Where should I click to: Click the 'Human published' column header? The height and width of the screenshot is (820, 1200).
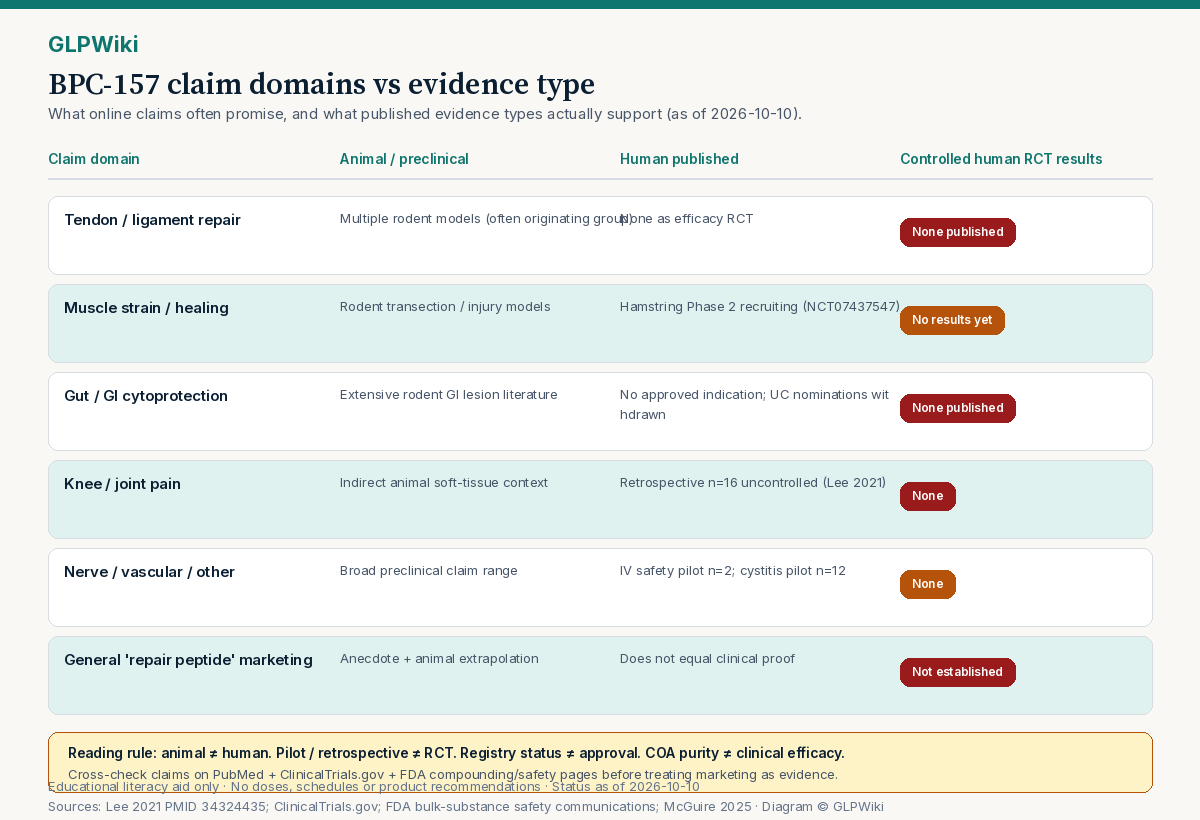679,159
